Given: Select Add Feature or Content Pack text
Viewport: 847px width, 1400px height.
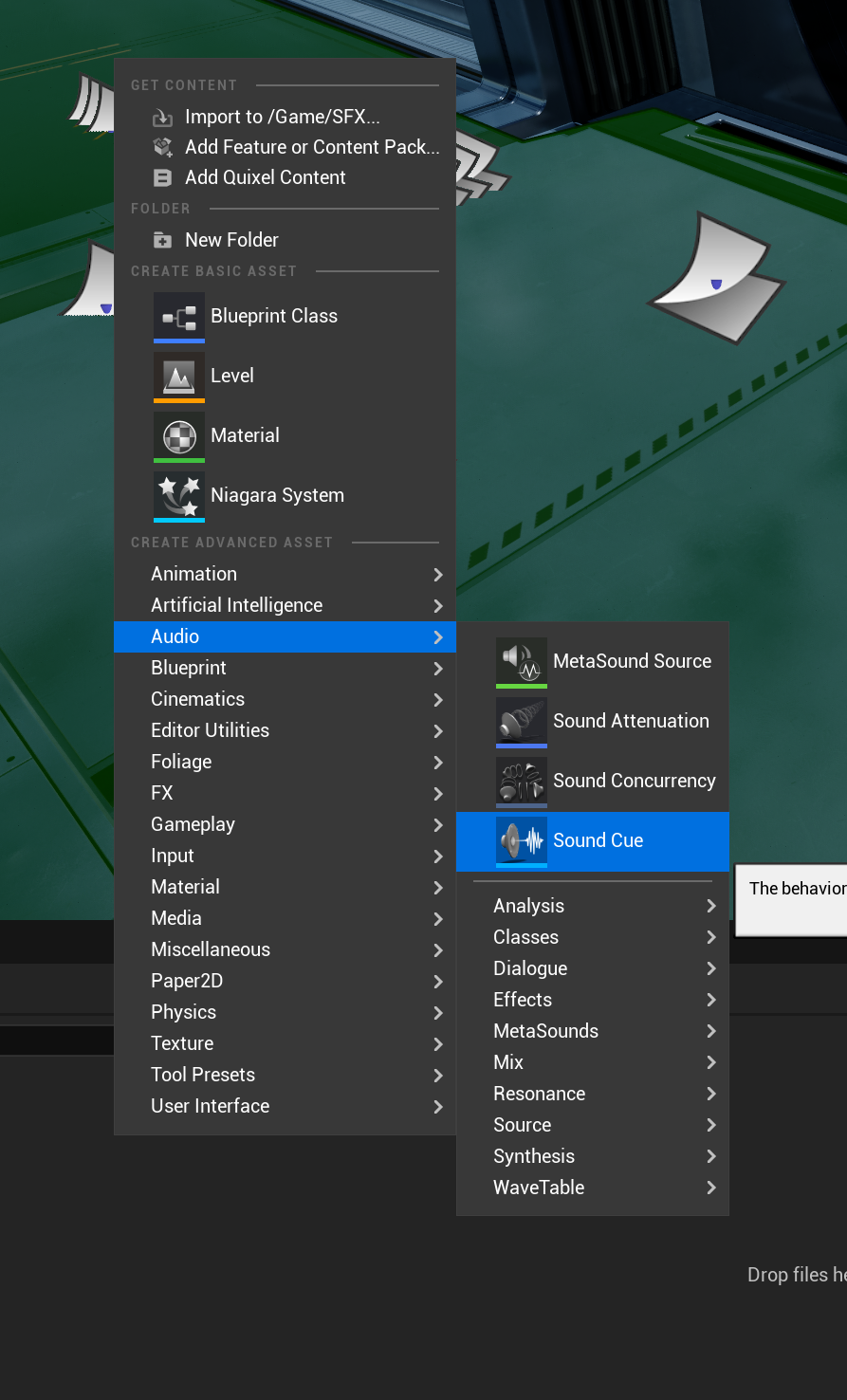Looking at the screenshot, I should (312, 147).
